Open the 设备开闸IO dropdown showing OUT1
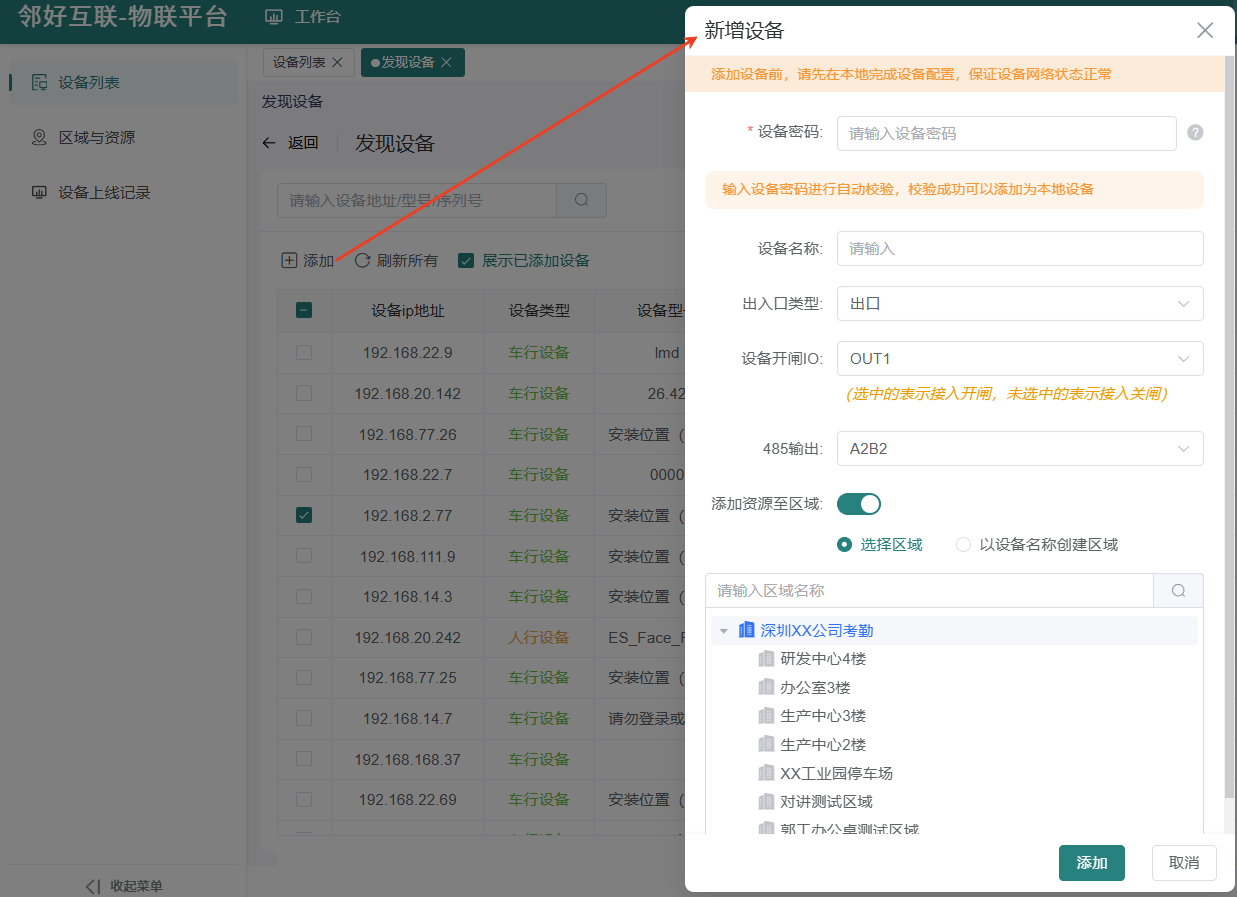Viewport: 1237px width, 897px height. (x=1020, y=358)
